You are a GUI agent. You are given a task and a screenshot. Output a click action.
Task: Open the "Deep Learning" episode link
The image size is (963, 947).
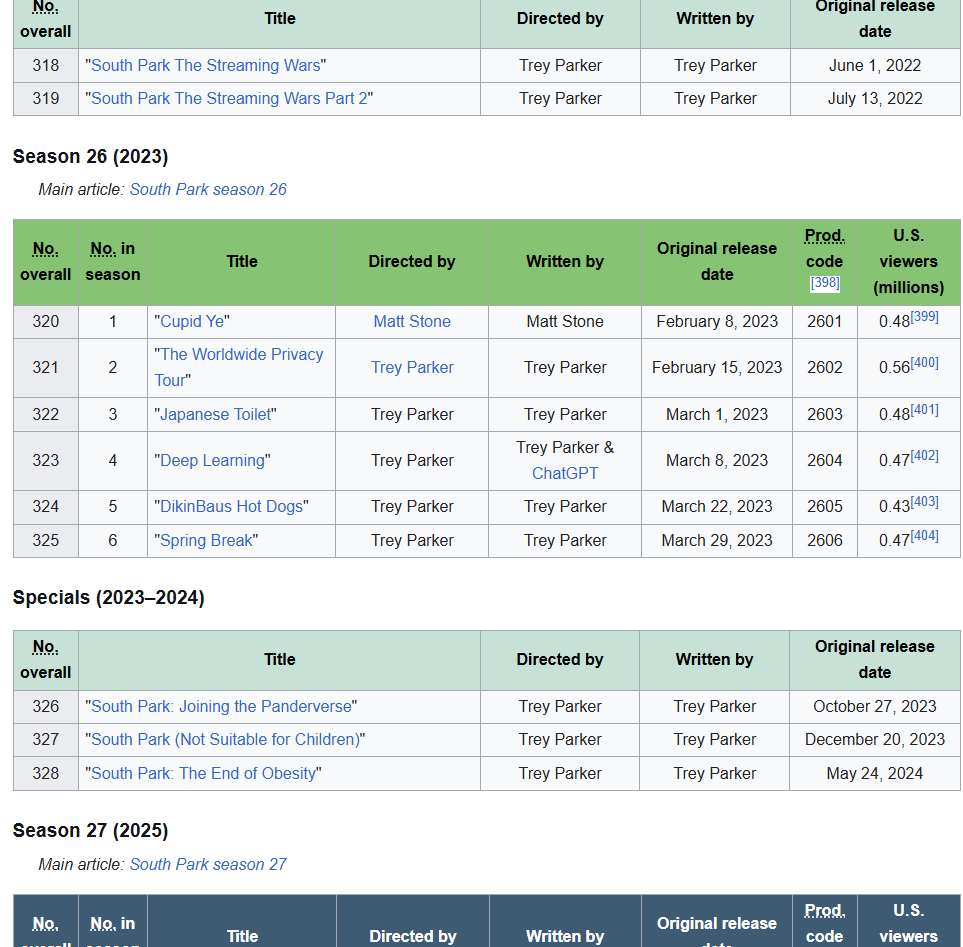(212, 460)
